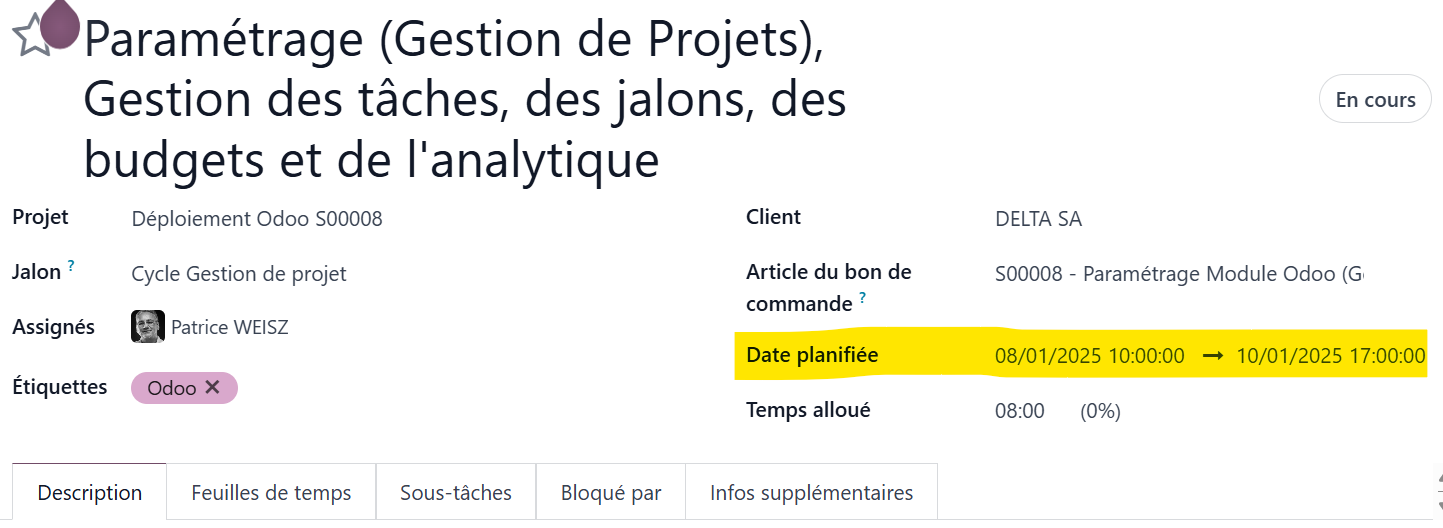Select the Description tab
Viewport: 1443px width, 528px height.
click(x=90, y=492)
